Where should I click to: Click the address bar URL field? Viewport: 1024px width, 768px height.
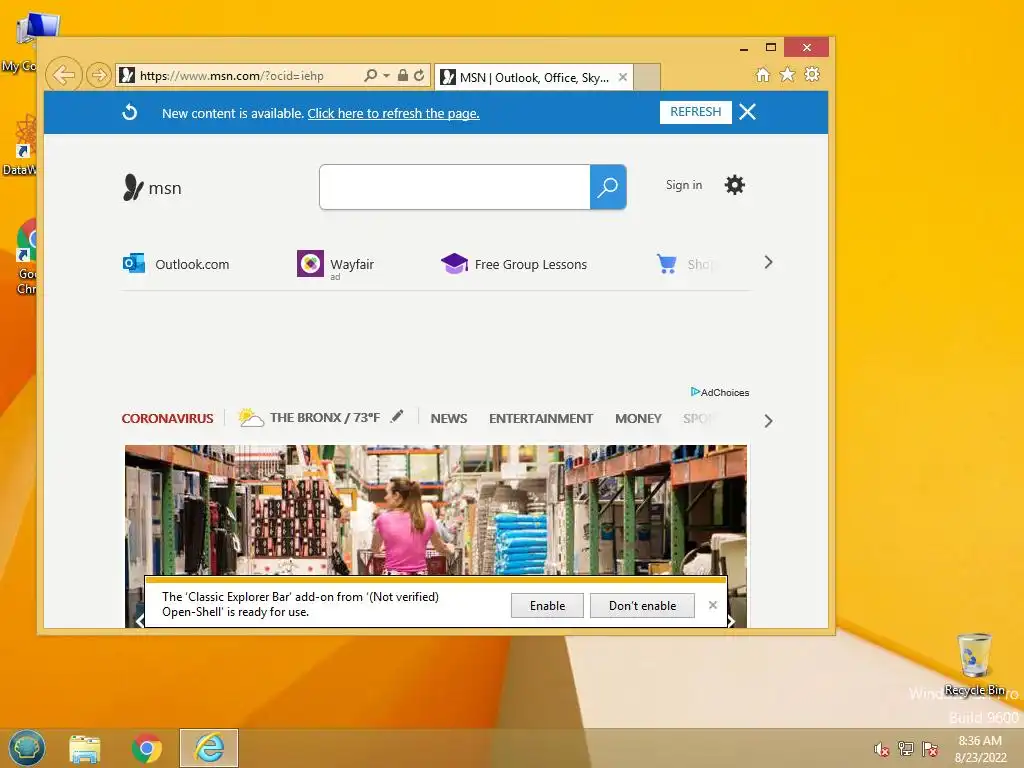coord(238,76)
